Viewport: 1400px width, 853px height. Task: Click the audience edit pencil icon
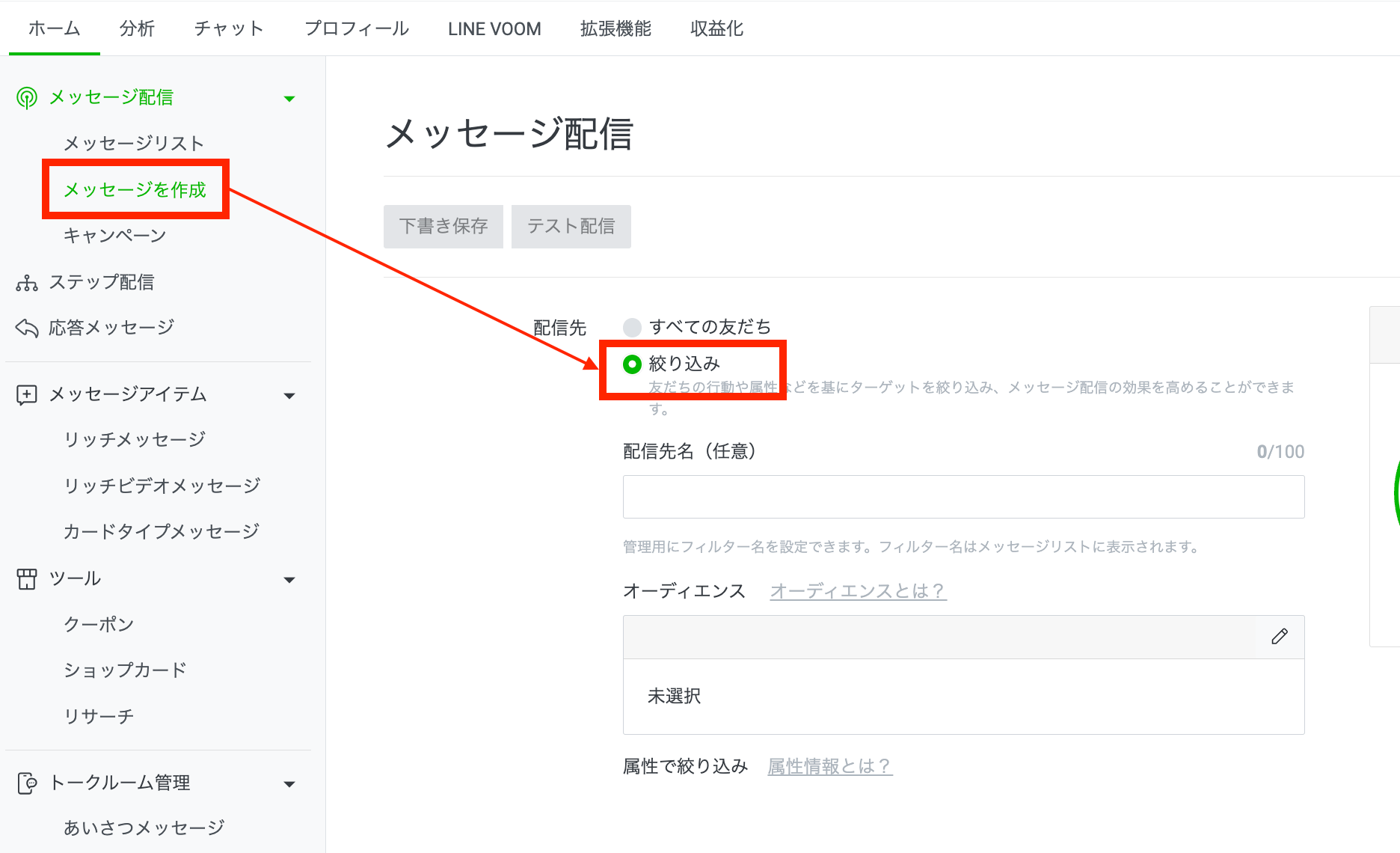tap(1280, 637)
